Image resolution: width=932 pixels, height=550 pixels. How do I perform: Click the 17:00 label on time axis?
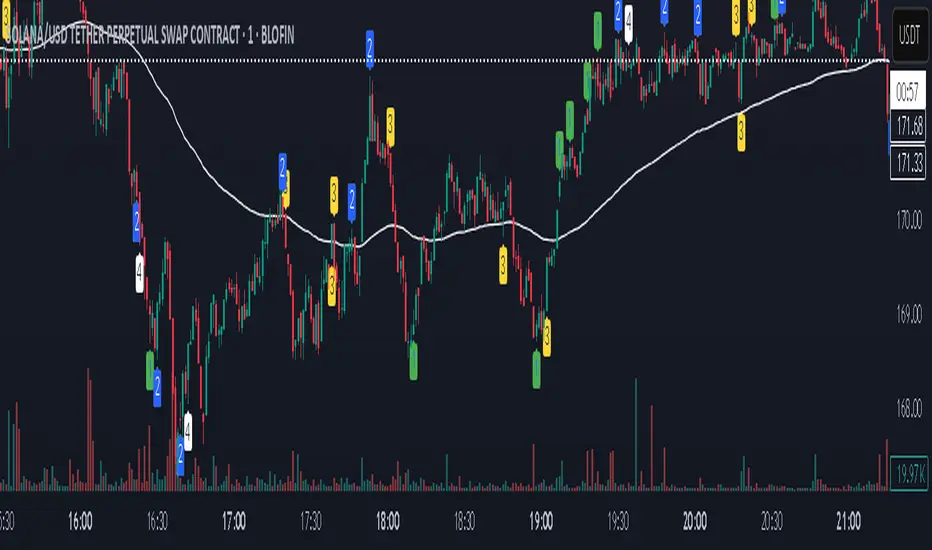234,521
